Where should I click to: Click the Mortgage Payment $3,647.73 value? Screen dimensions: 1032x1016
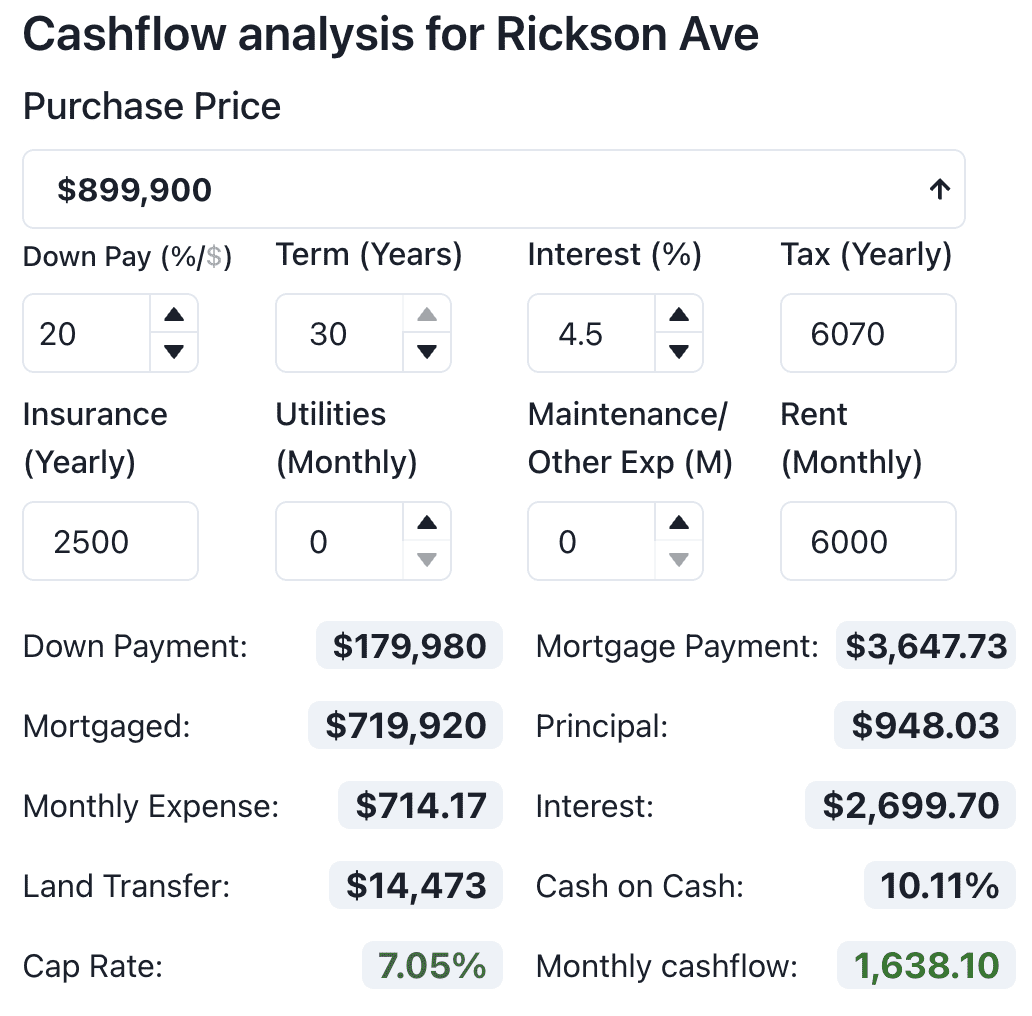click(926, 646)
